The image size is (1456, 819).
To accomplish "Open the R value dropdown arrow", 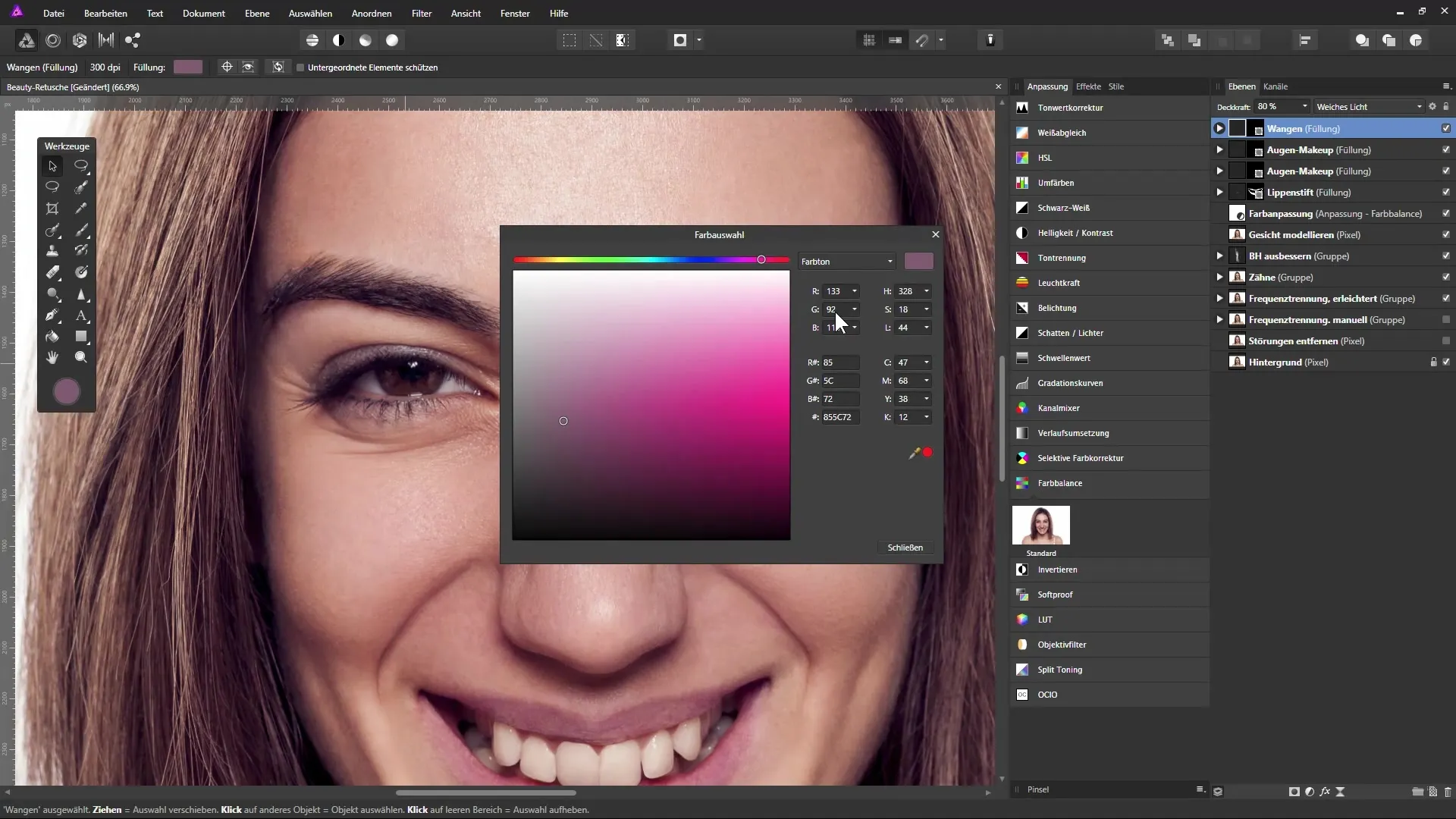I will 855,291.
